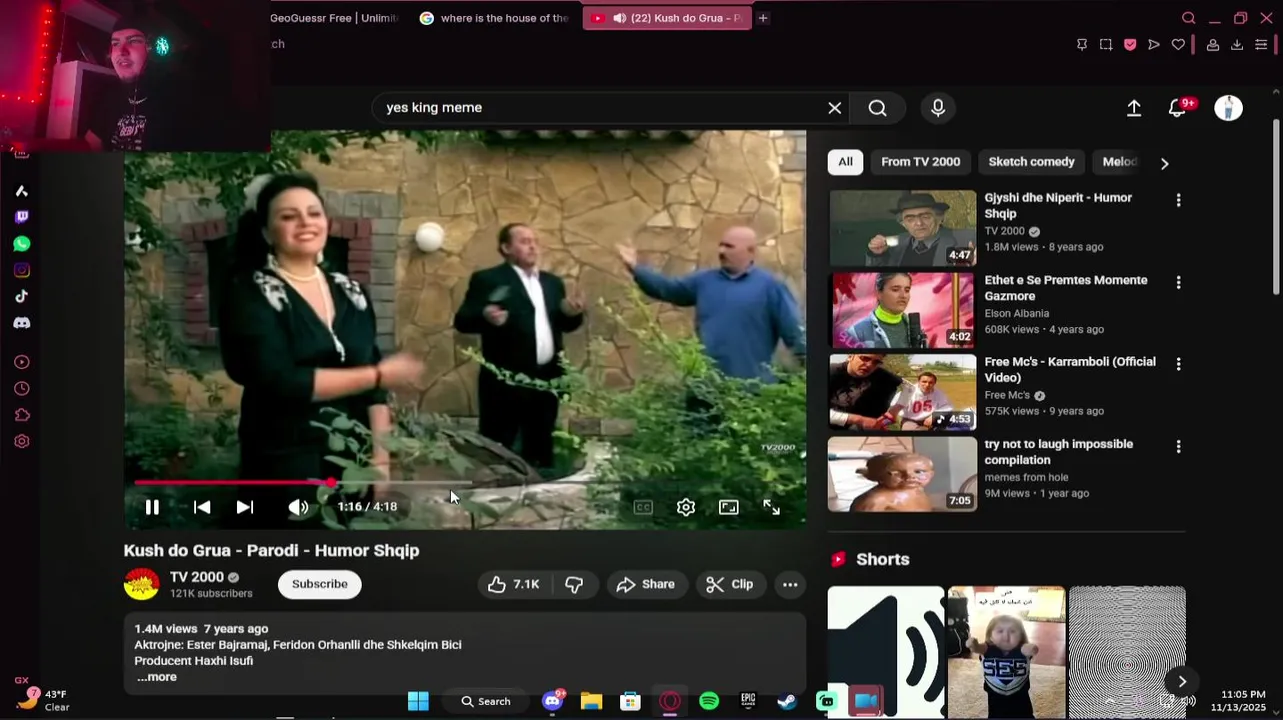Viewport: 1283px width, 720px height.
Task: Open Opera easy setup sliders icon
Action: pos(1262,45)
